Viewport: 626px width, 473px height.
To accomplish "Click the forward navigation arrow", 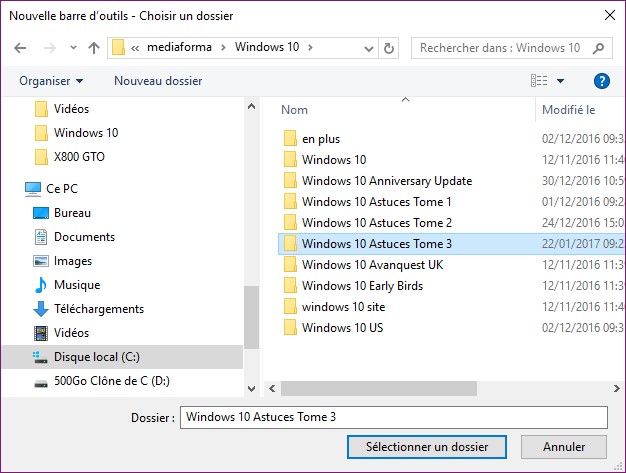I will [50, 48].
